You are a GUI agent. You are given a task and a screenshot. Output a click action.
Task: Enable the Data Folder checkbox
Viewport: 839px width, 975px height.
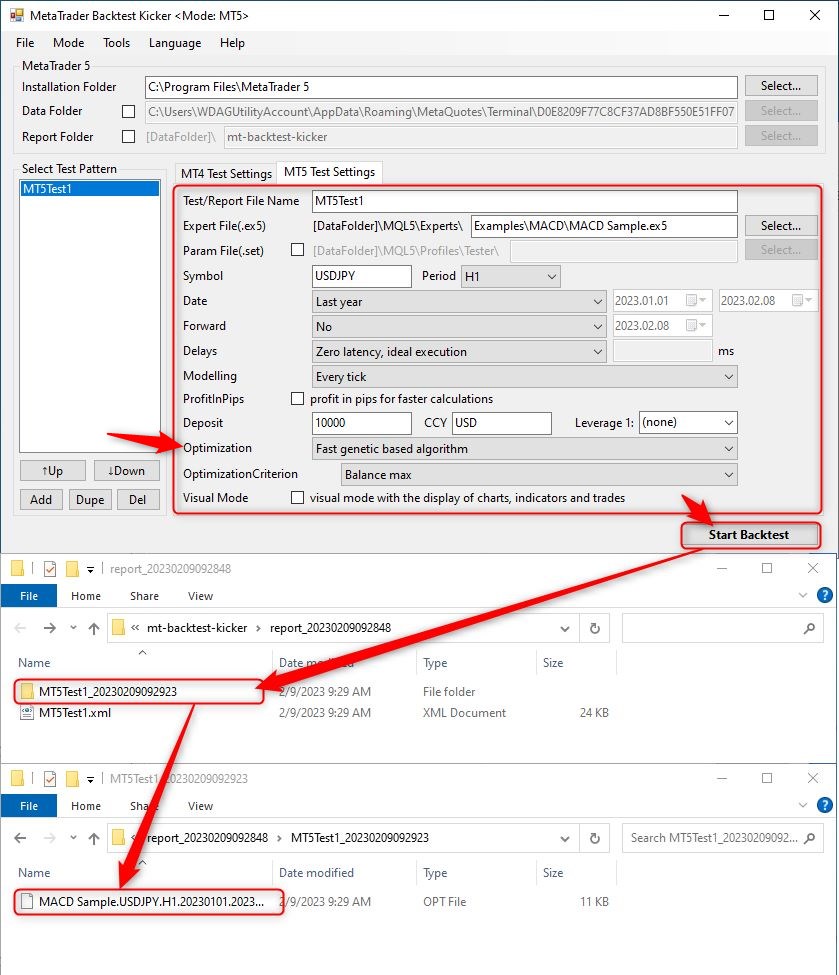click(x=128, y=111)
